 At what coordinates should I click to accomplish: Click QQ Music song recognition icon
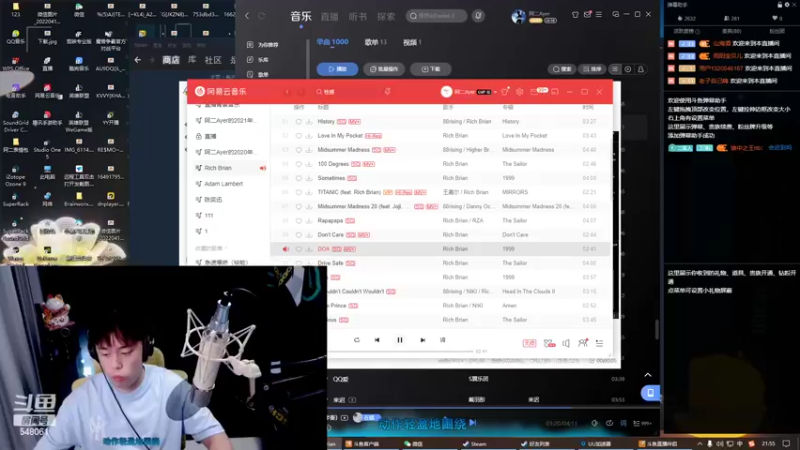click(x=478, y=16)
